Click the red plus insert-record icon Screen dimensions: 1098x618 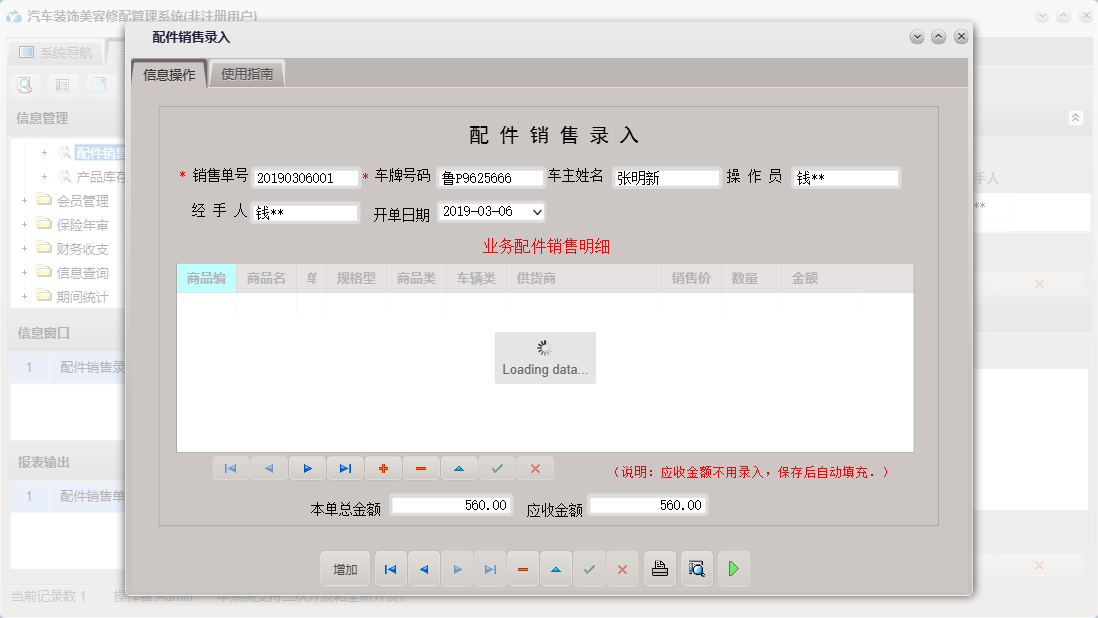click(x=383, y=468)
